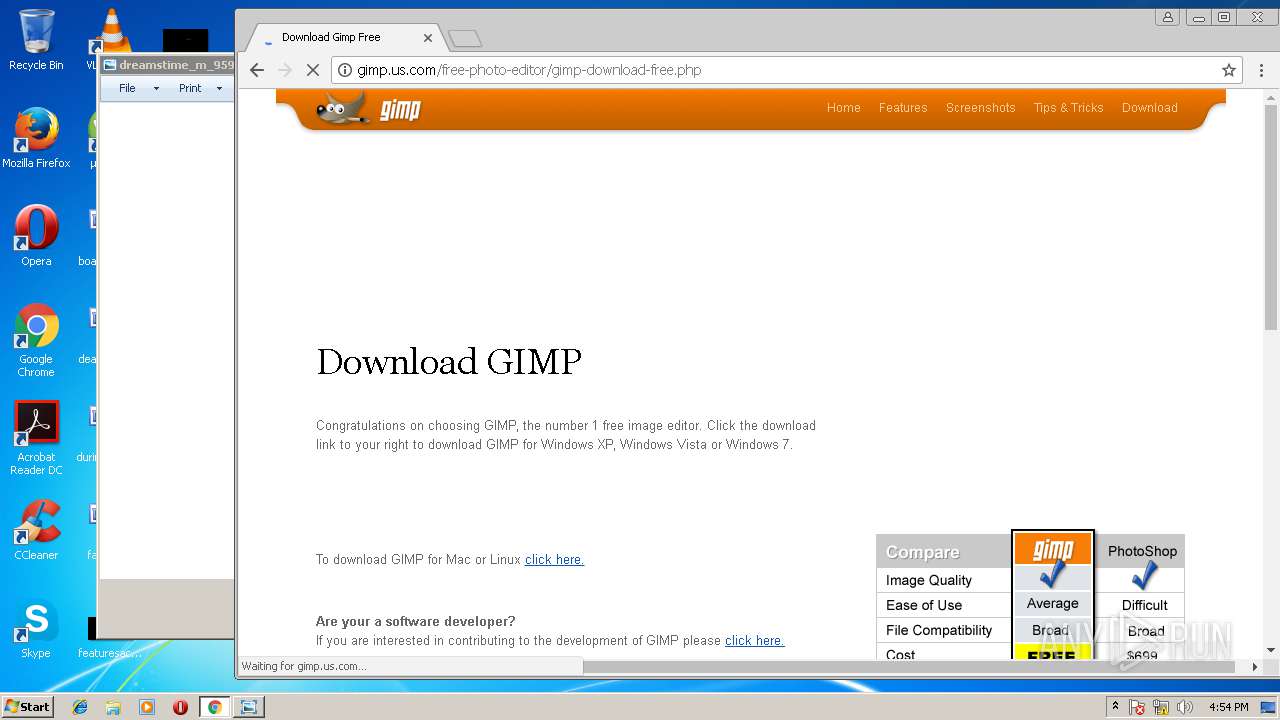
Task: Bookmark this page with the star icon
Action: tap(1229, 70)
